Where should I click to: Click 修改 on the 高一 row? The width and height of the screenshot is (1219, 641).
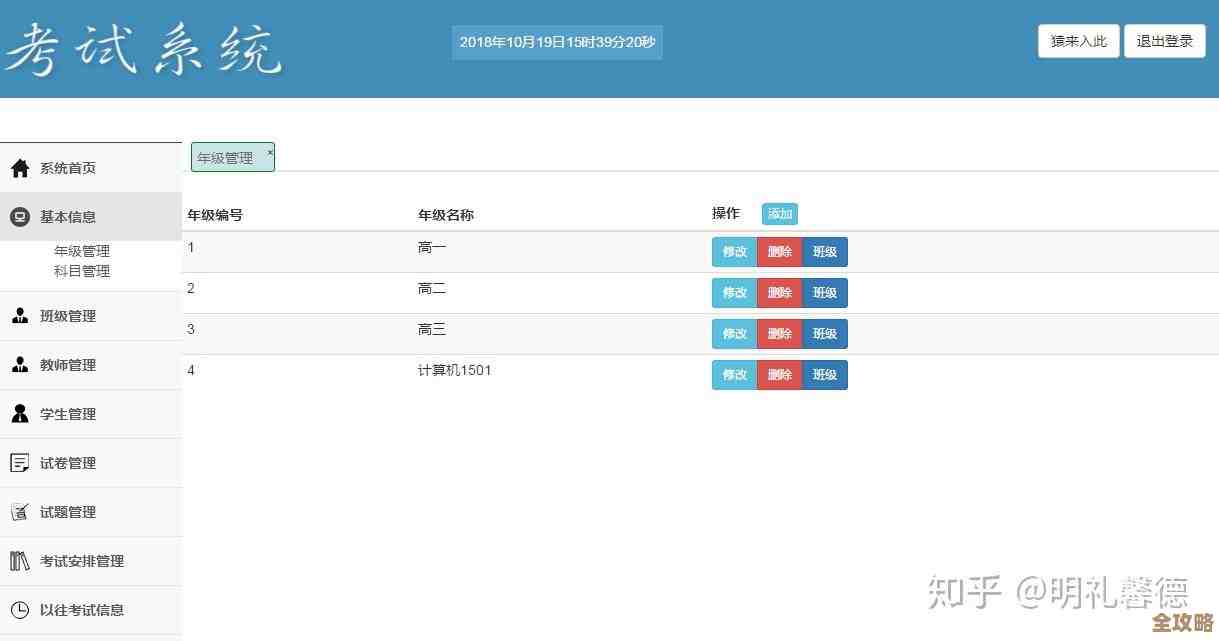coord(734,251)
